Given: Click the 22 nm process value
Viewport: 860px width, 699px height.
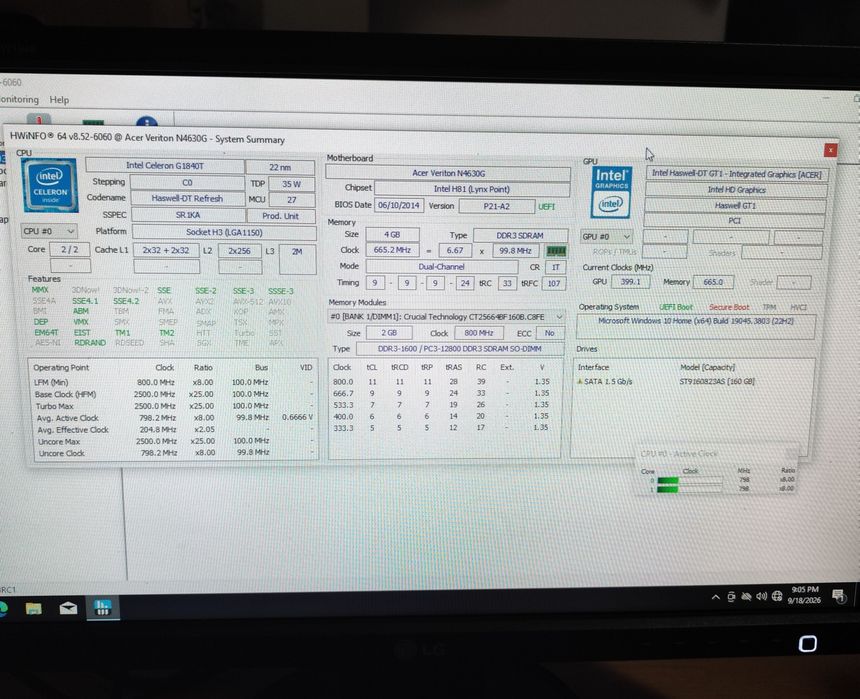Looking at the screenshot, I should (x=280, y=167).
